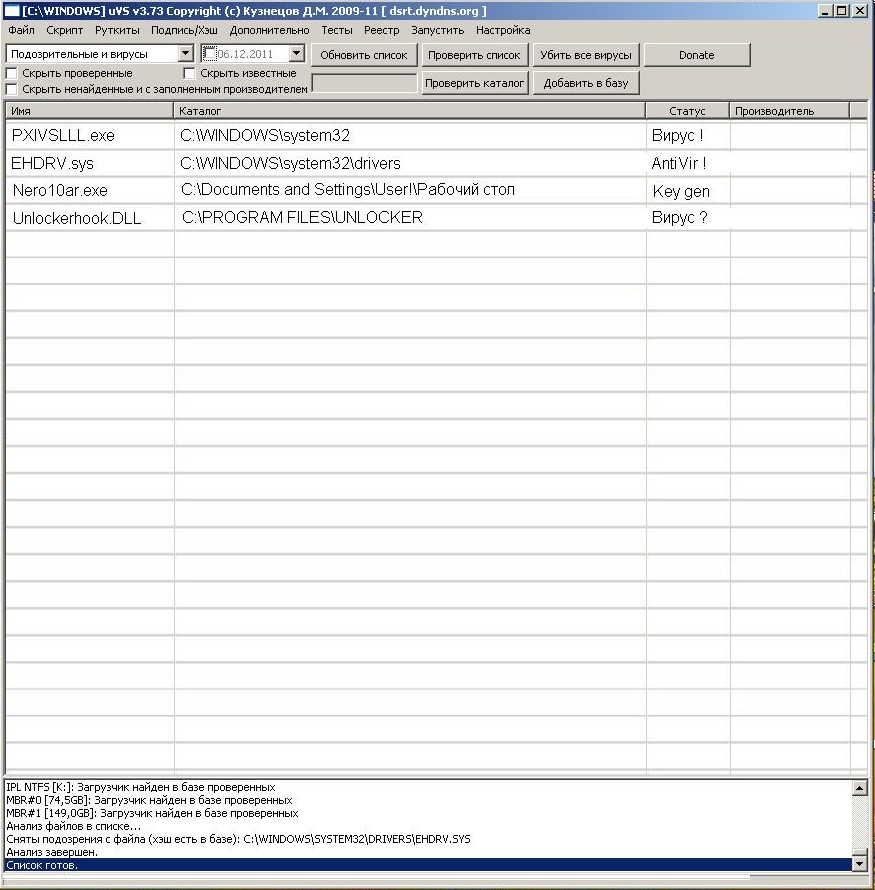Viewport: 875px width, 890px height.
Task: Maximize the uVS window
Action: click(x=842, y=10)
